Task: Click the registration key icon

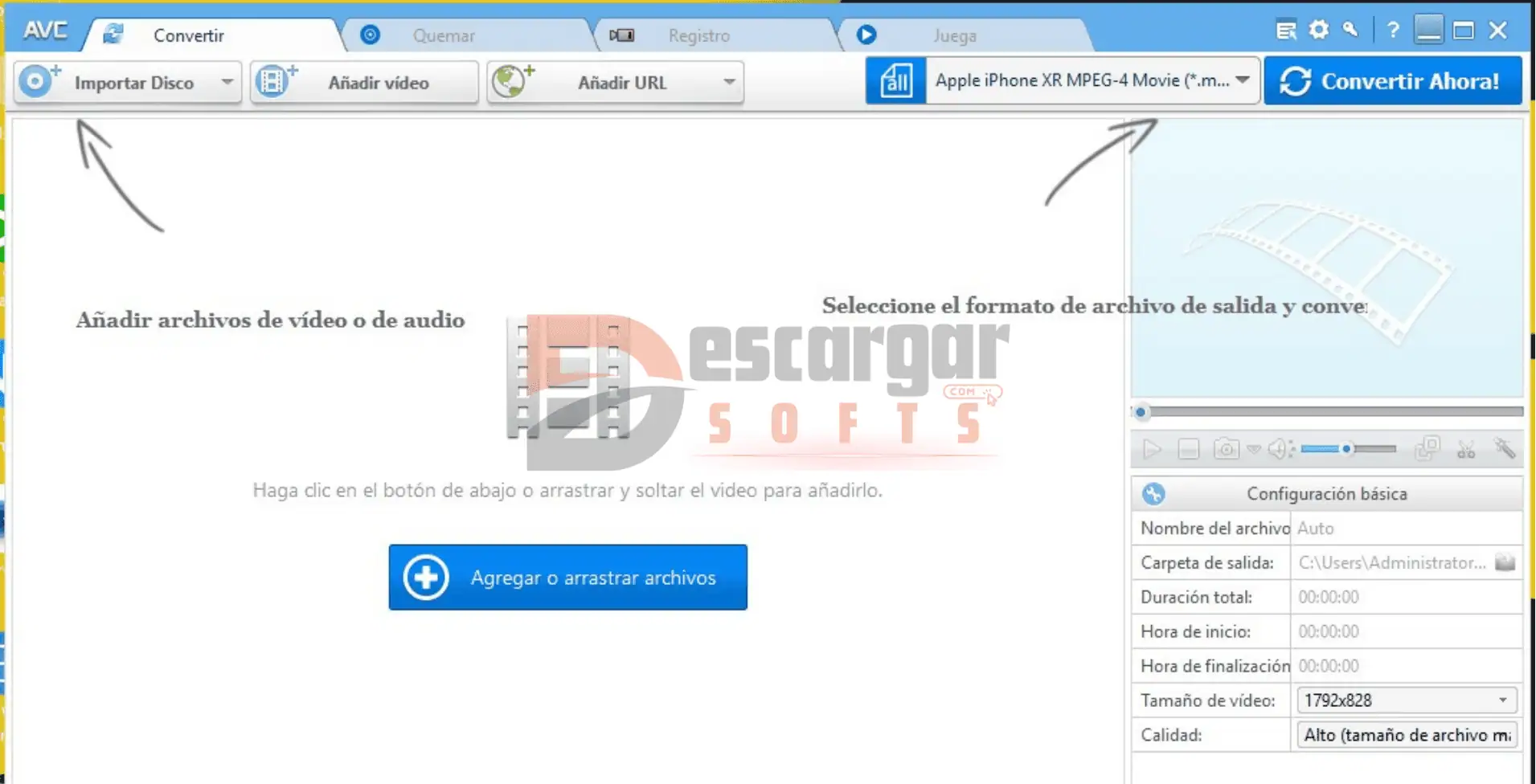Action: point(1350,31)
